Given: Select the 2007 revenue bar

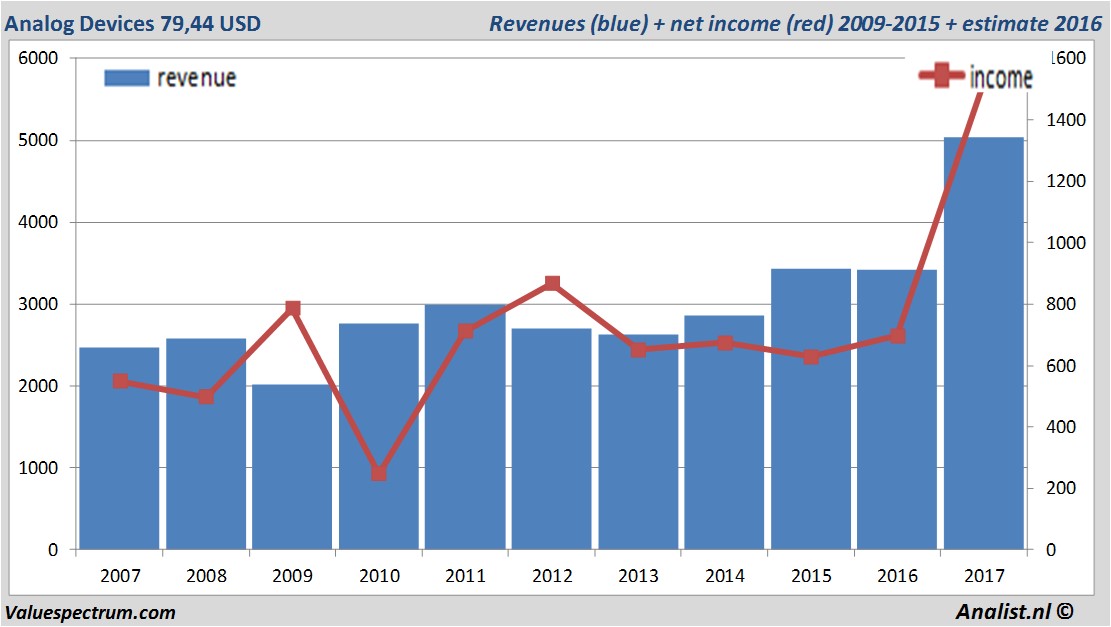Looking at the screenshot, I should (x=120, y=448).
